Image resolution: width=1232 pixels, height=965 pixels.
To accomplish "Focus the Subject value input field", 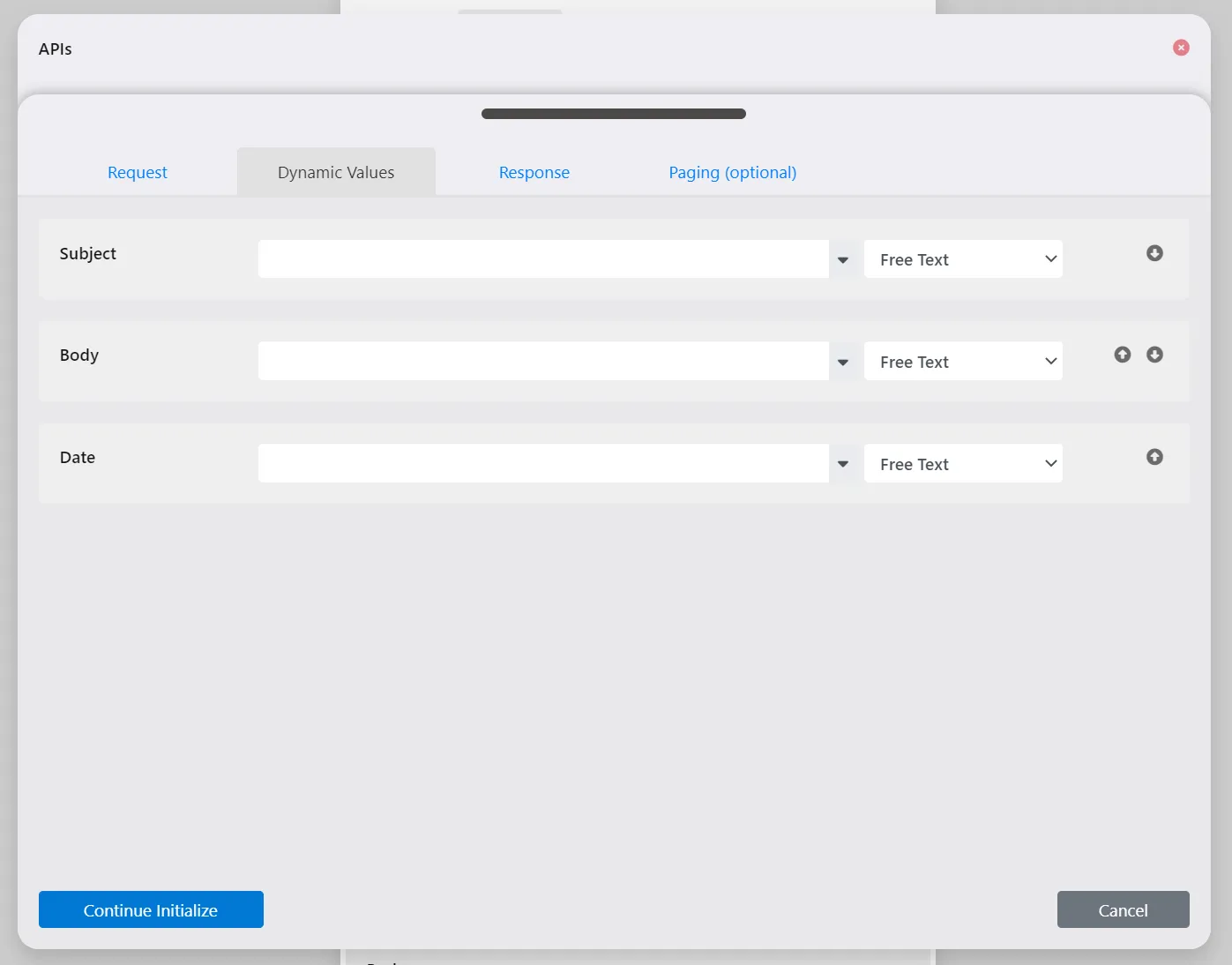I will [543, 259].
